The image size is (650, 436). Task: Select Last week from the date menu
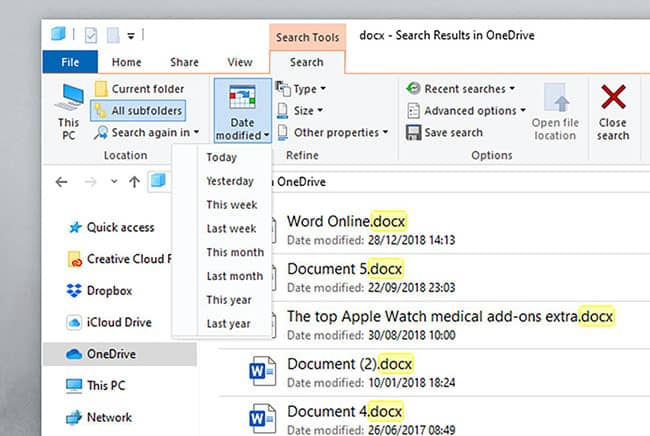coord(231,229)
